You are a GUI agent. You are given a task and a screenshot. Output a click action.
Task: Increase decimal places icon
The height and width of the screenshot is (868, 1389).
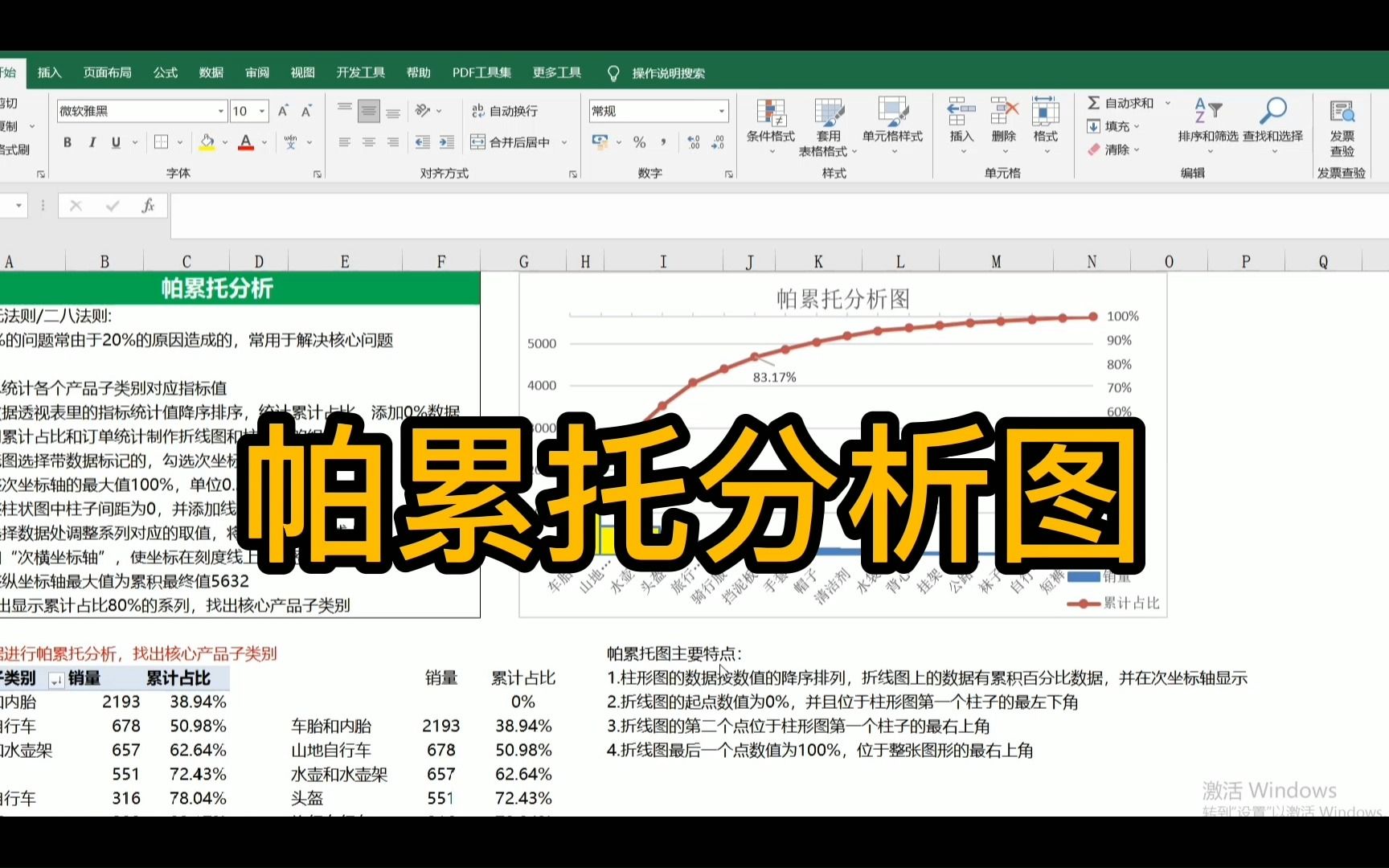694,142
